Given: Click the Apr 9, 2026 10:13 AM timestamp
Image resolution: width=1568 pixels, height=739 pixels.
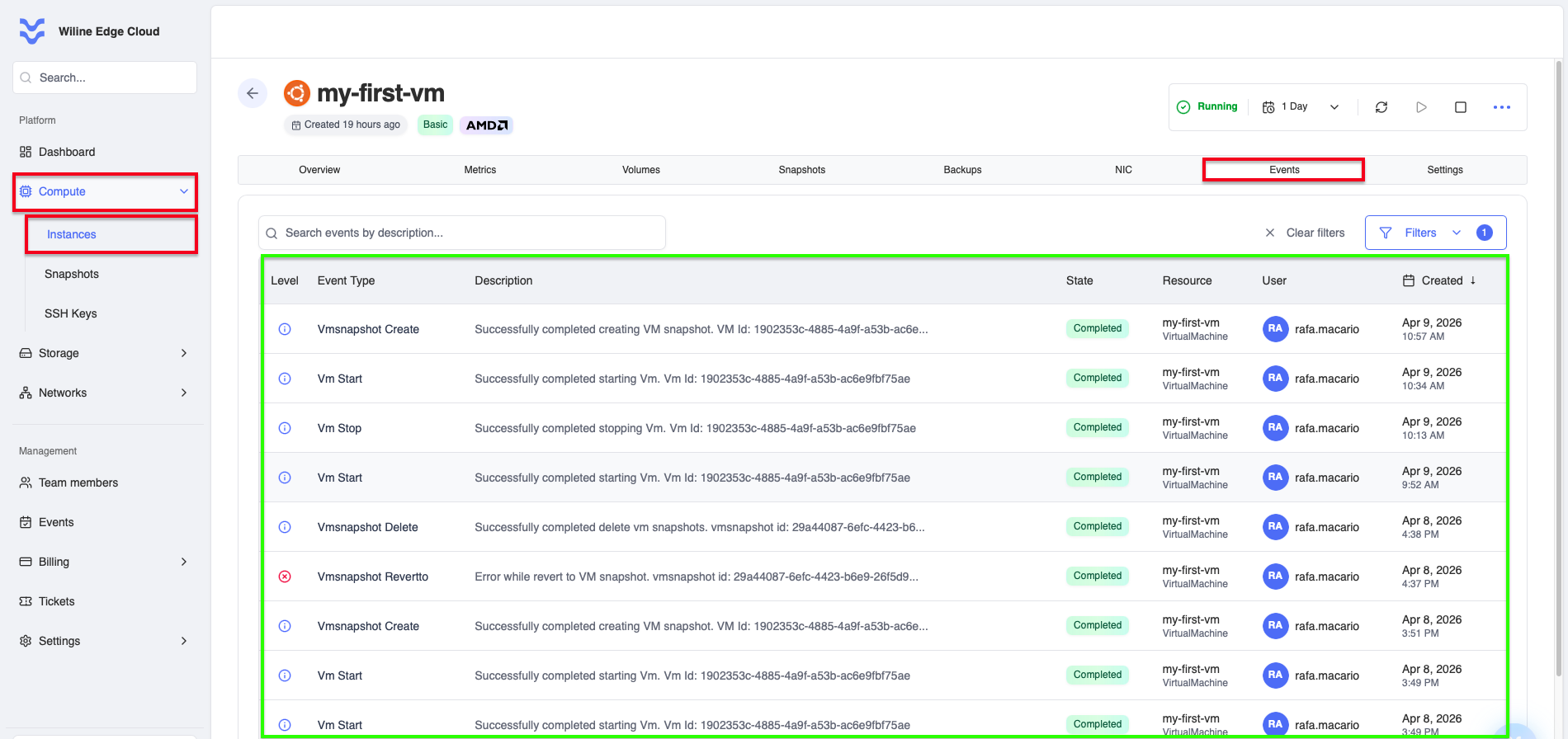Looking at the screenshot, I should 1432,428.
